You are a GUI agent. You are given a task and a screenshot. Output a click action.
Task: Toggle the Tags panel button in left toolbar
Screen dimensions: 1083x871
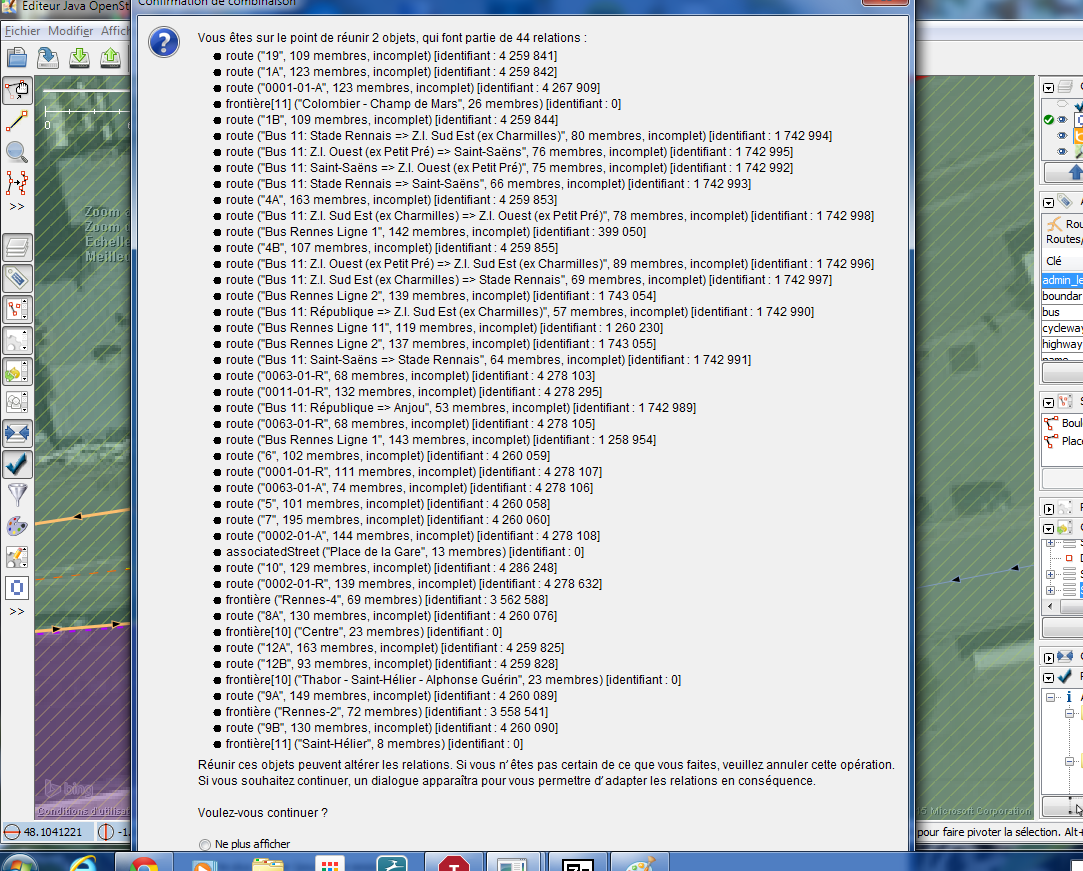[x=17, y=278]
